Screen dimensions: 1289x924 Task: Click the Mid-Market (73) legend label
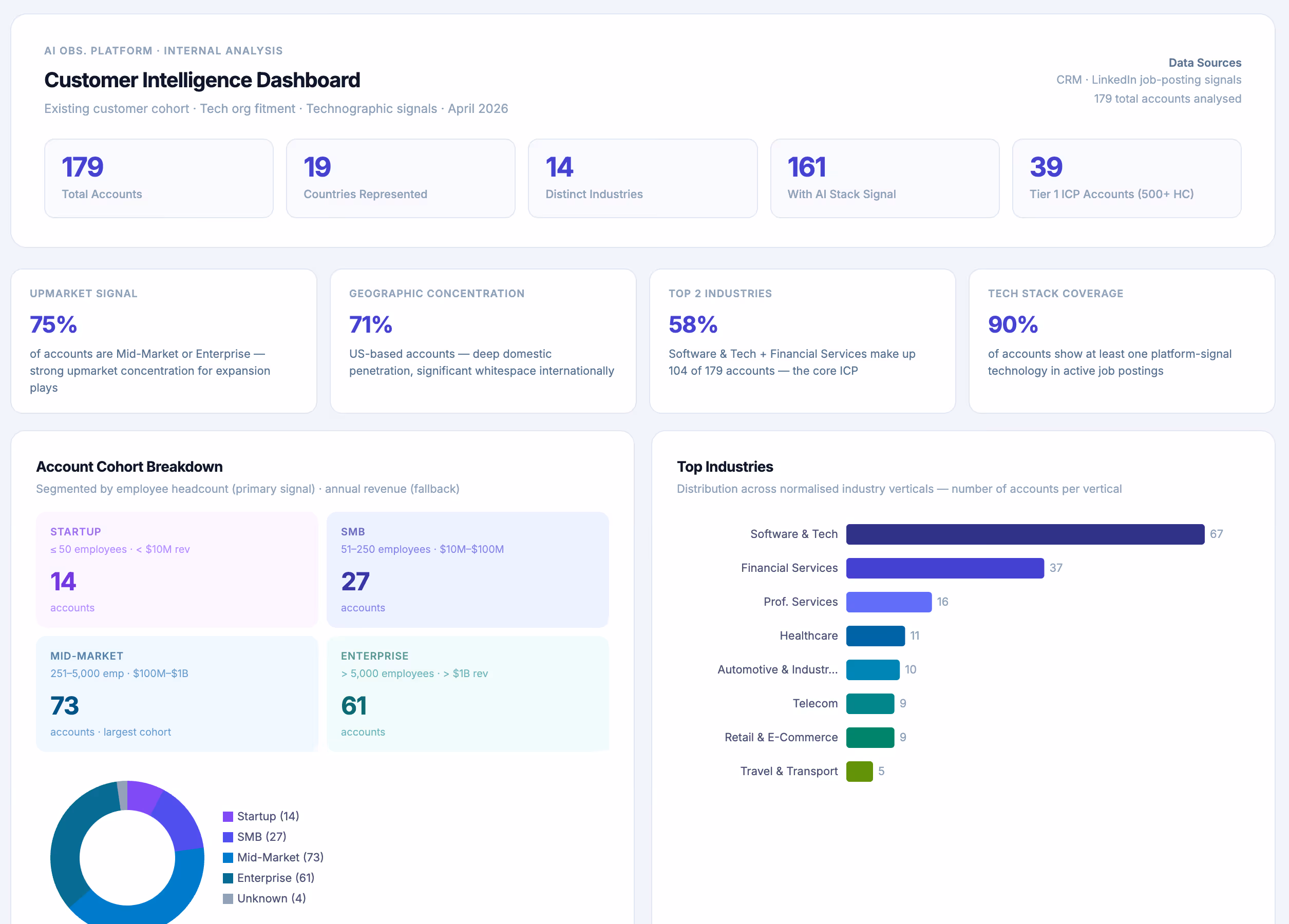click(x=280, y=857)
